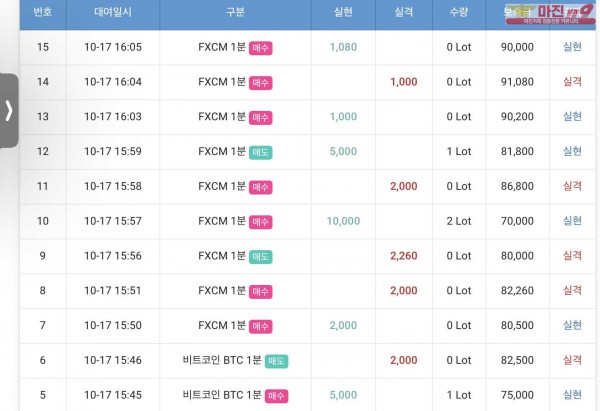Click the 실현 column header
This screenshot has height=411, width=600.
[343, 12]
